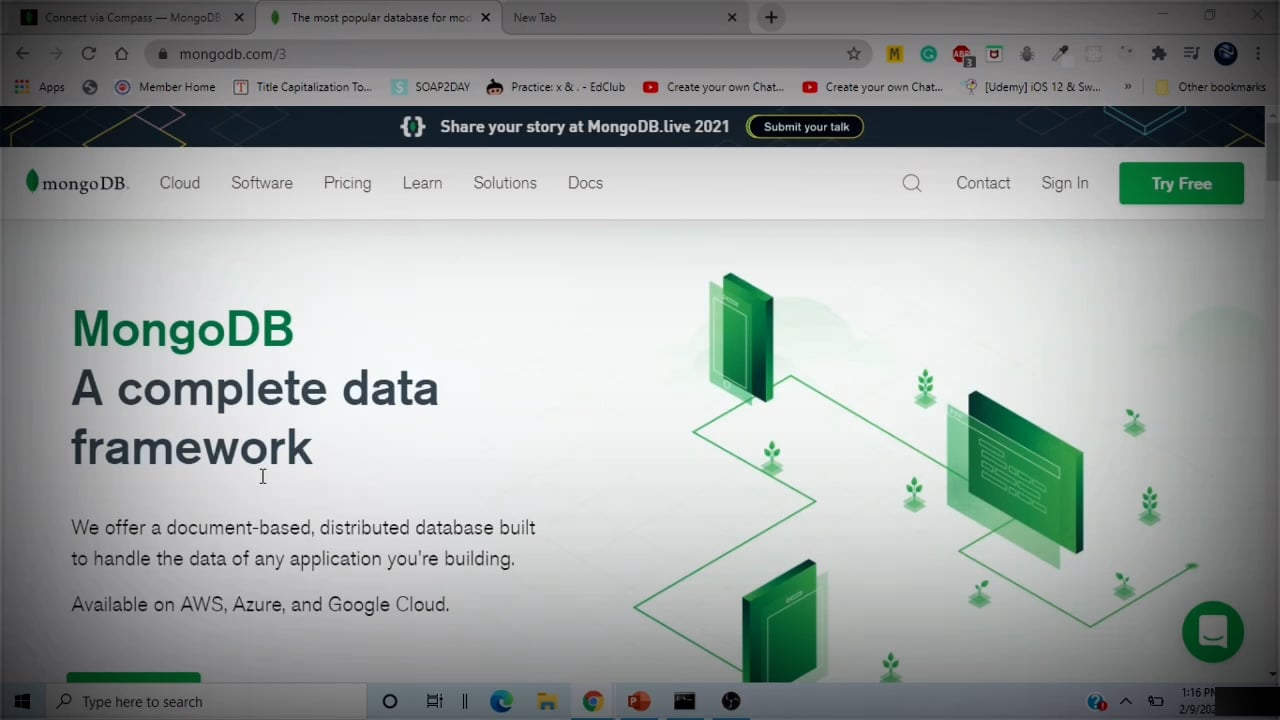Open the Solutions navigation menu
1280x720 pixels.
[505, 183]
